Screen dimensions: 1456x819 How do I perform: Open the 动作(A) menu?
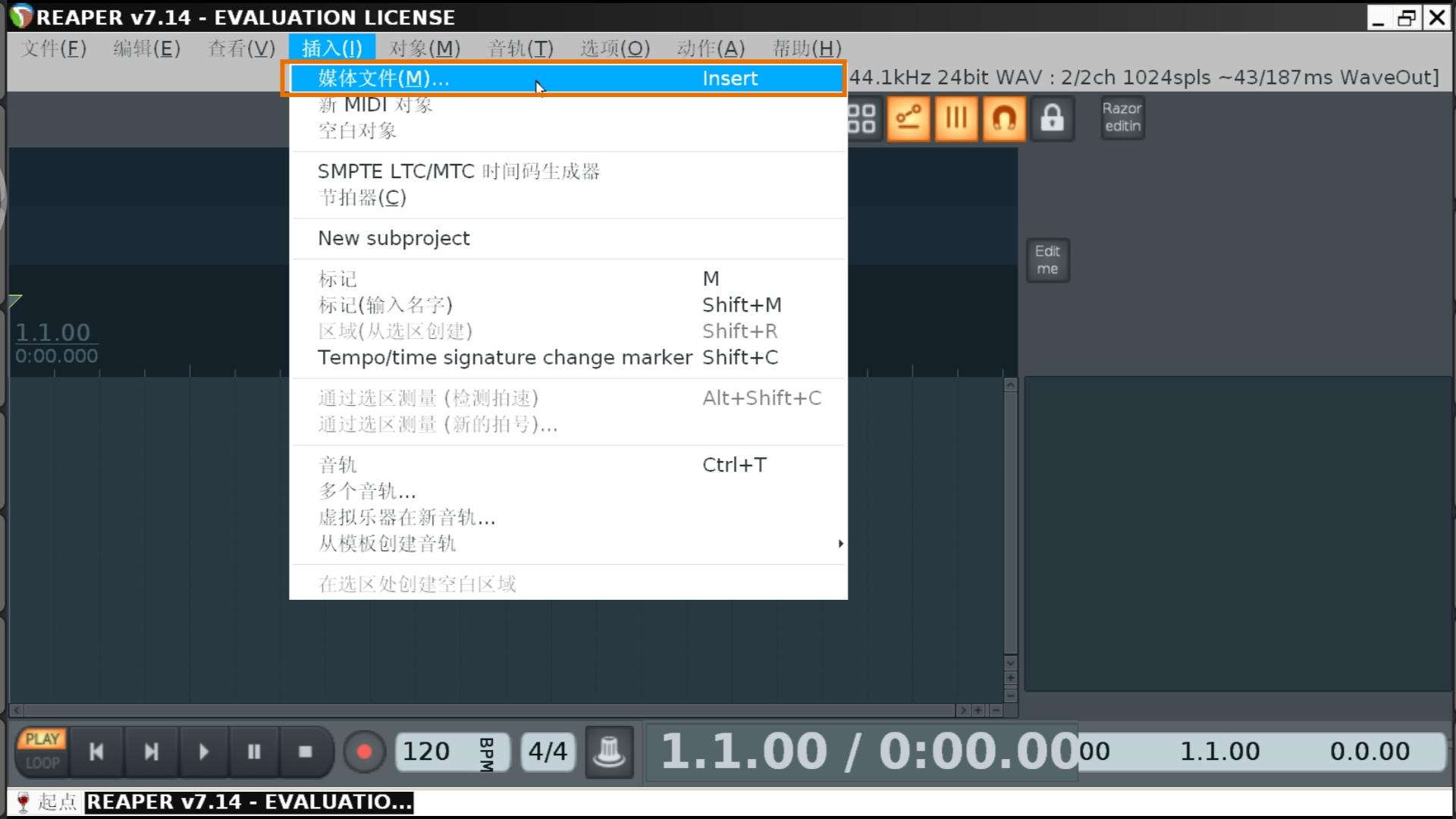point(711,49)
